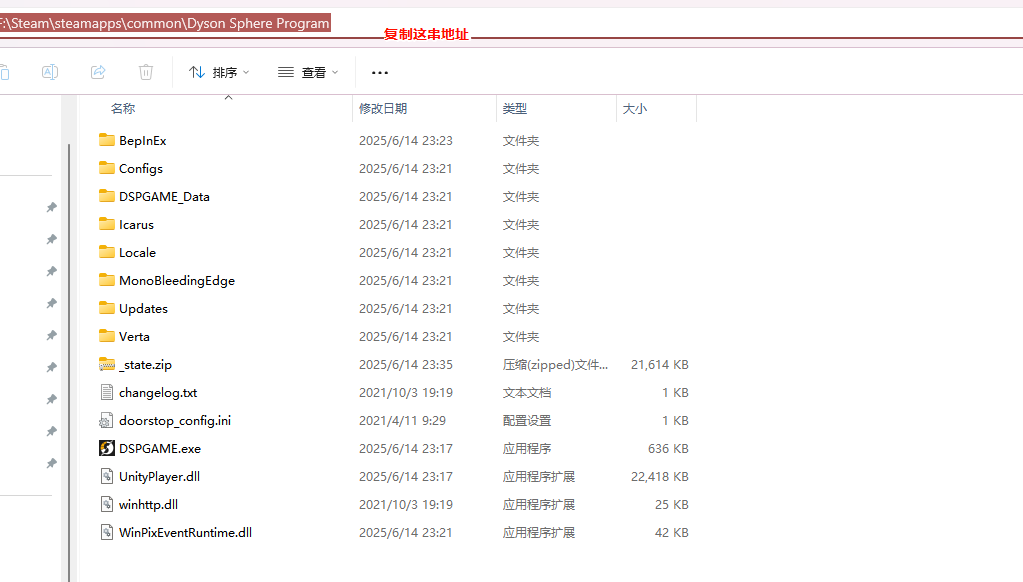Select the Verta folder icon
This screenshot has width=1023, height=582.
coord(107,336)
